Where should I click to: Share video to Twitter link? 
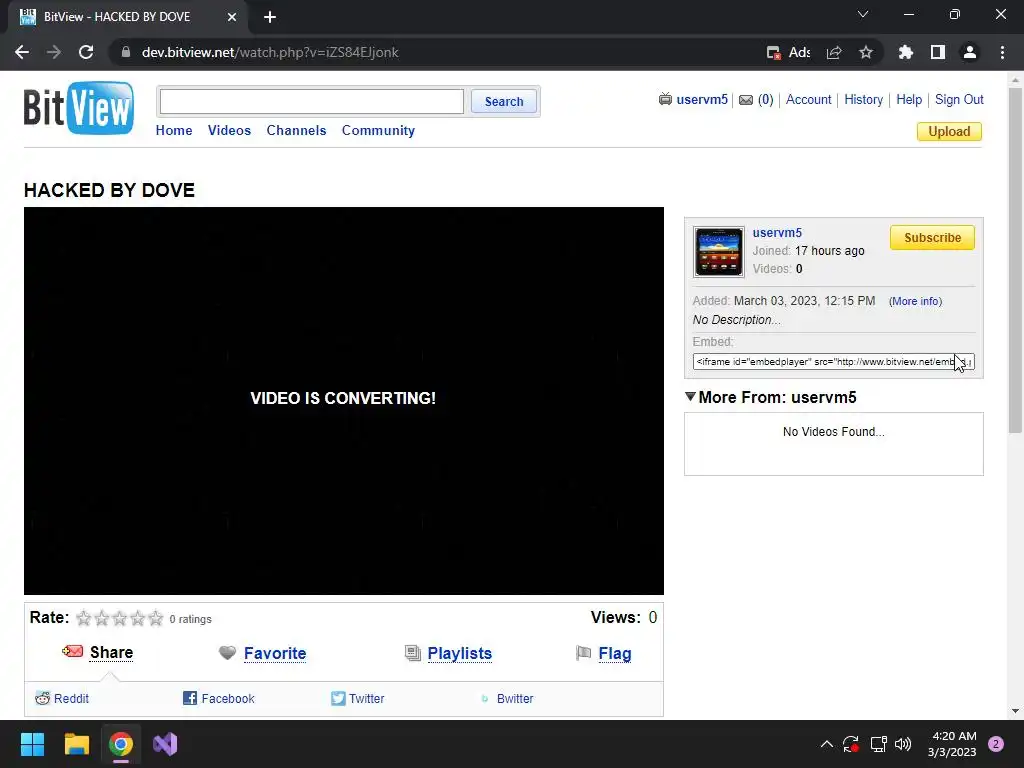(x=366, y=698)
